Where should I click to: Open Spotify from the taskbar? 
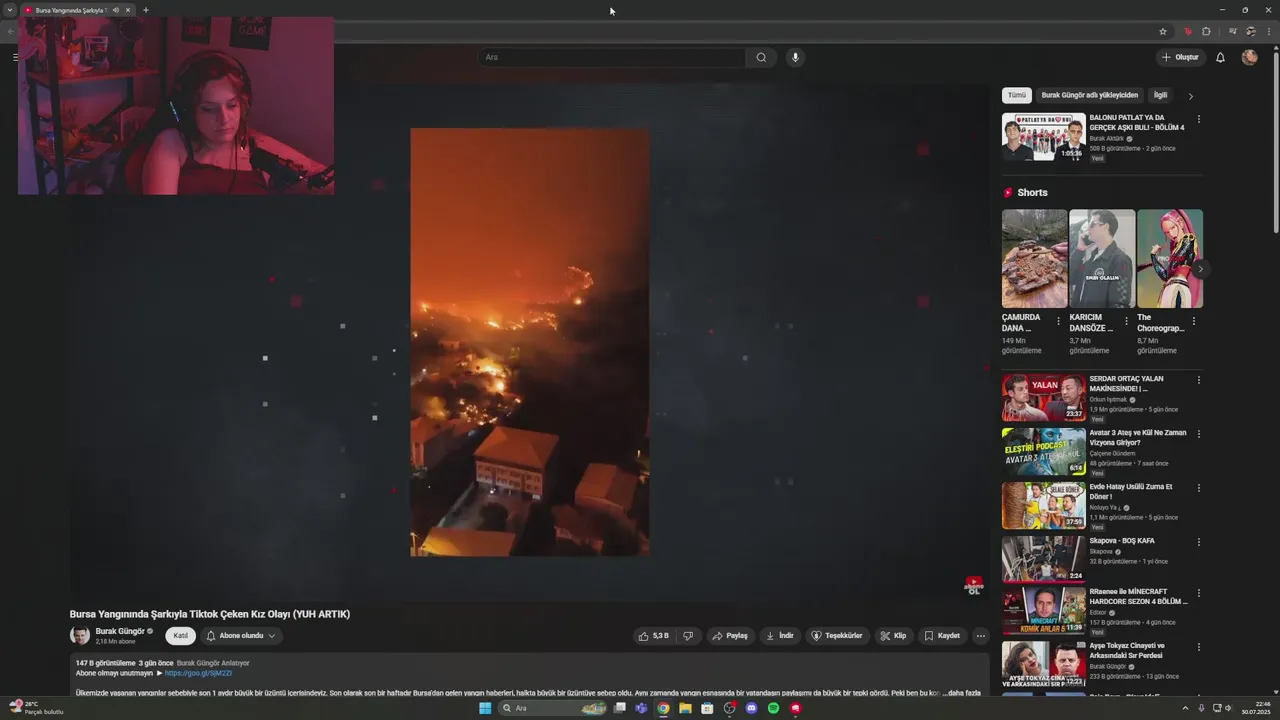(x=773, y=708)
